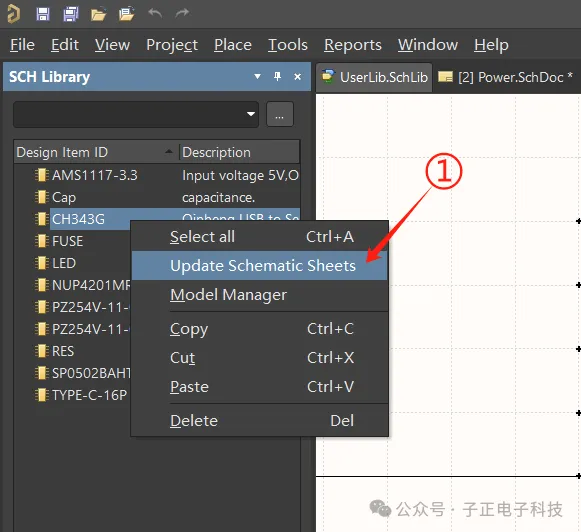Click the Redo arrow icon
Image resolution: width=581 pixels, height=532 pixels.
click(182, 13)
